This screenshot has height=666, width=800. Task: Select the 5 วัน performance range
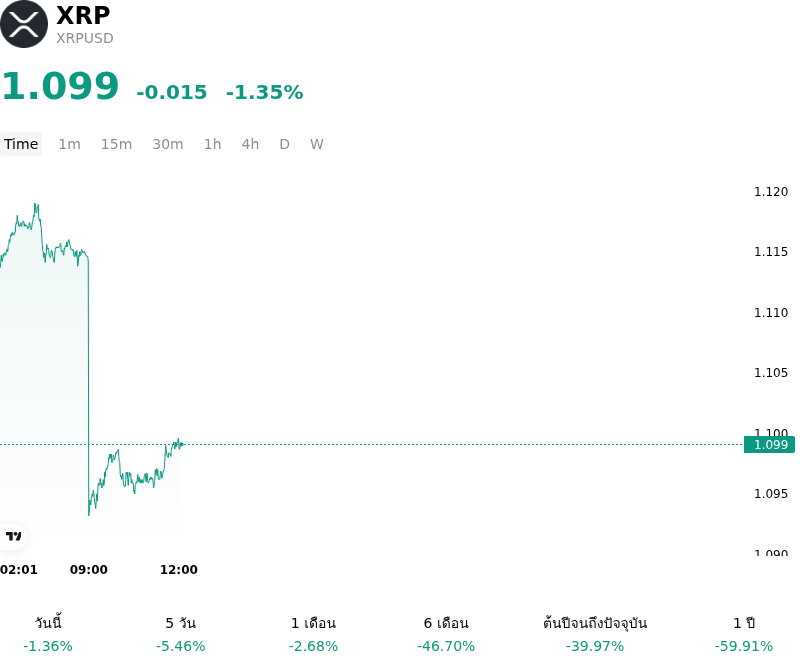[x=181, y=634]
